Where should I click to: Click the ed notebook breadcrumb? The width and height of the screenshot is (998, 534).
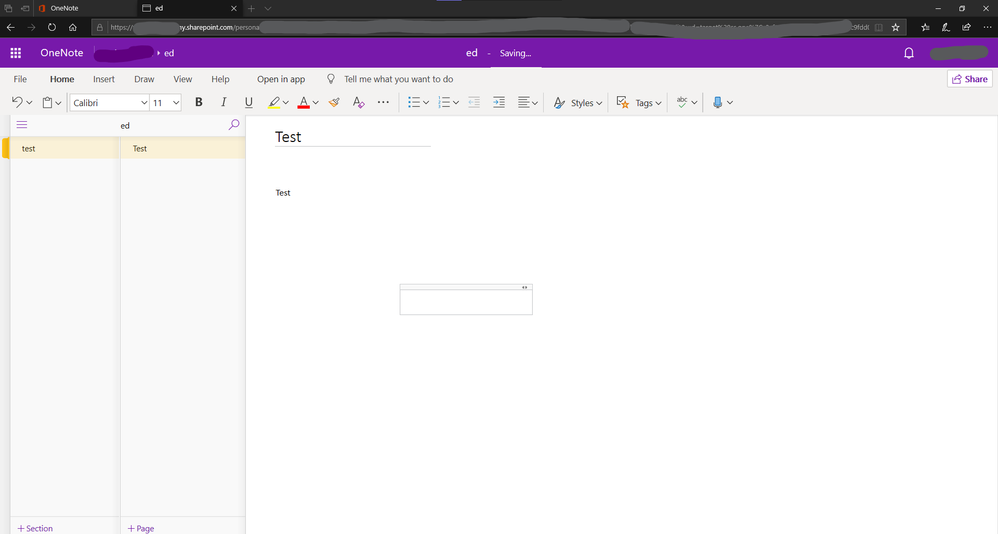(169, 53)
